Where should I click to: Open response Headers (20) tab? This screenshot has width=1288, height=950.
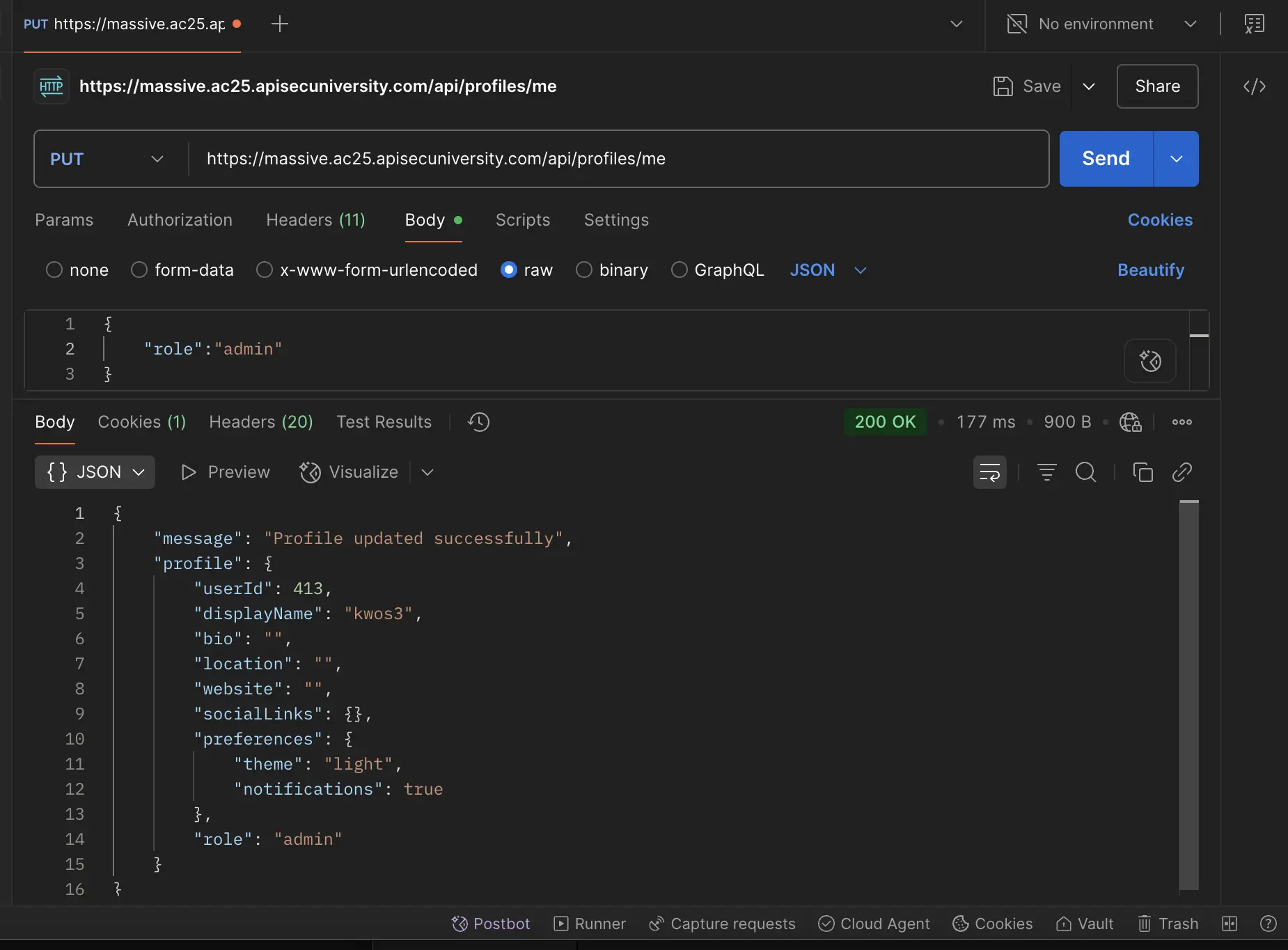(x=261, y=421)
